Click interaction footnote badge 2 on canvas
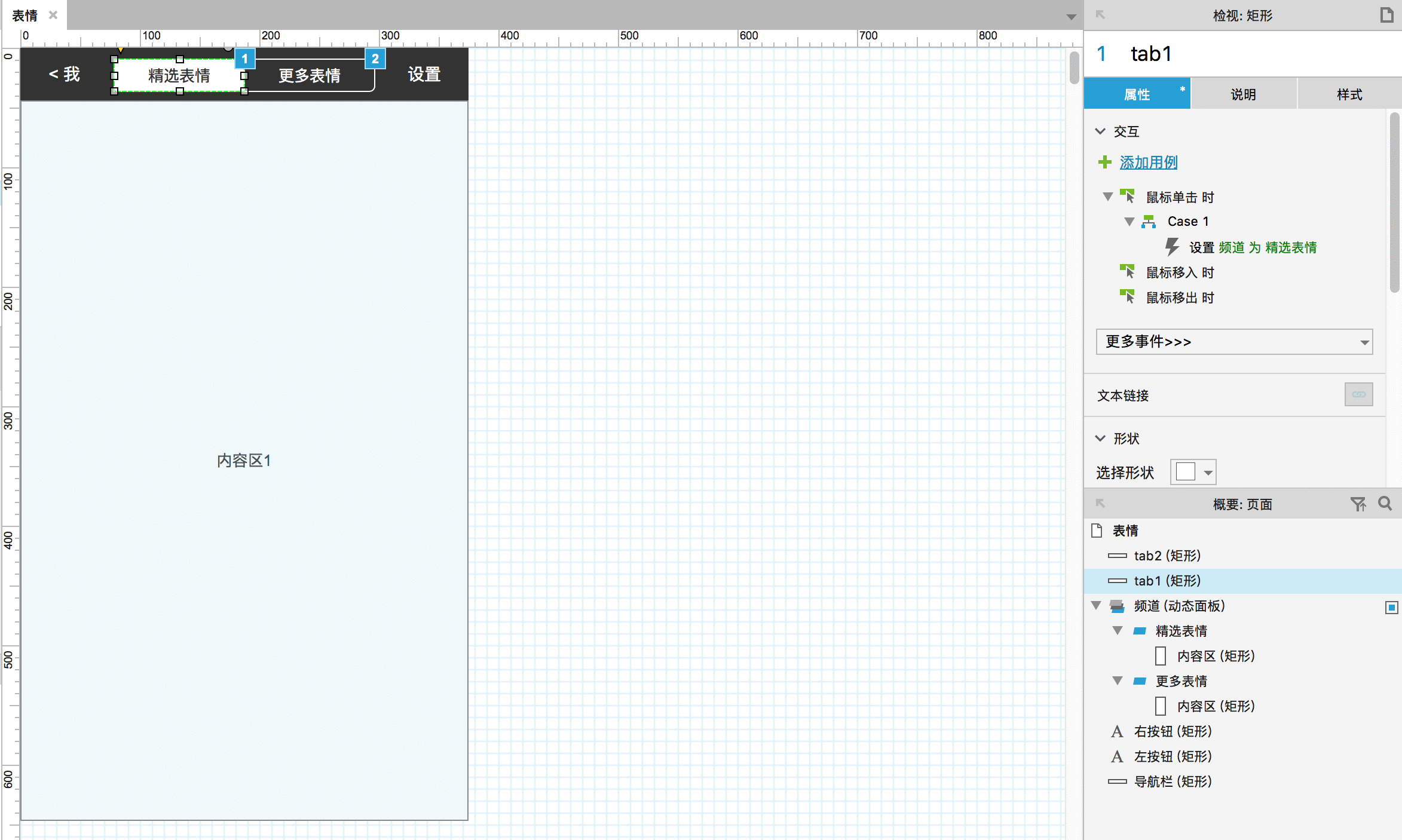Screen dimensions: 1402x840 tap(375, 59)
